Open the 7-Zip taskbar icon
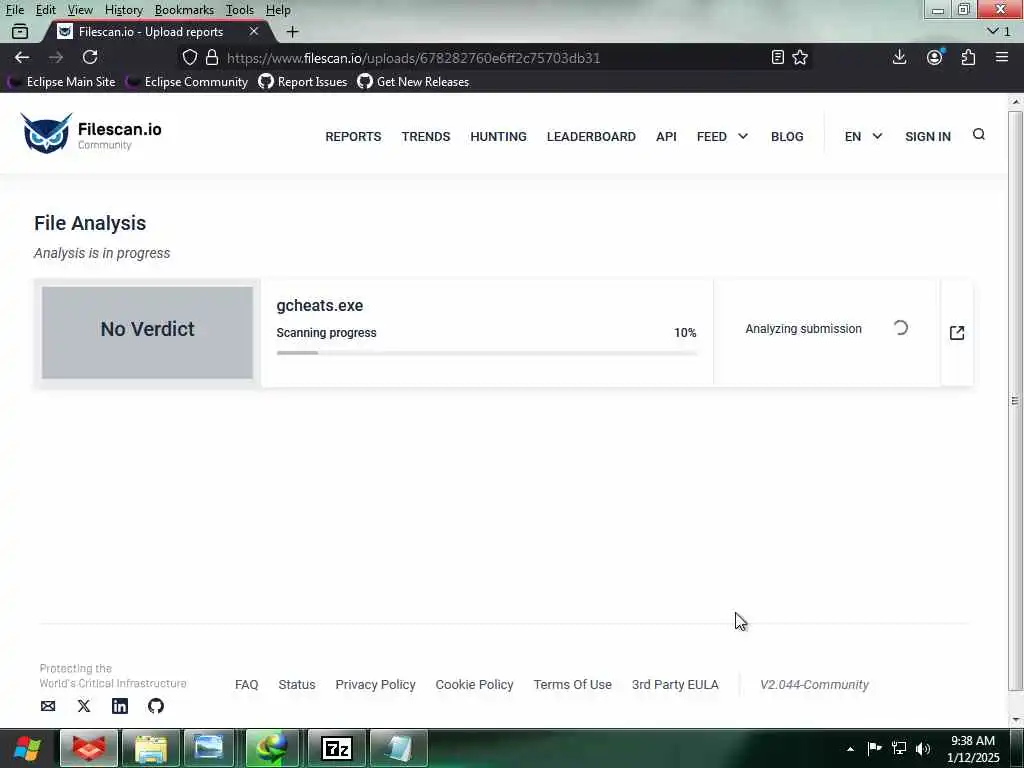 pyautogui.click(x=337, y=748)
